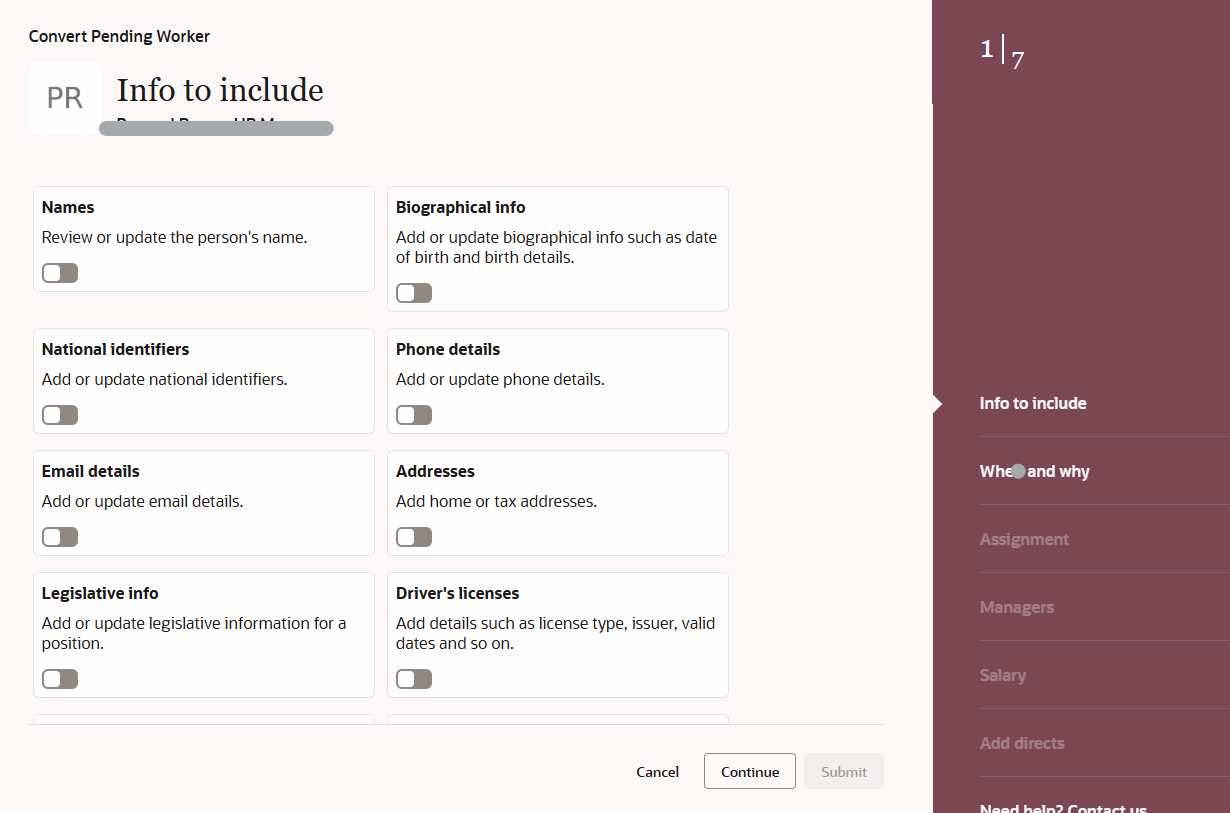The width and height of the screenshot is (1230, 813).
Task: Click the disabled Submit button
Action: coord(844,772)
